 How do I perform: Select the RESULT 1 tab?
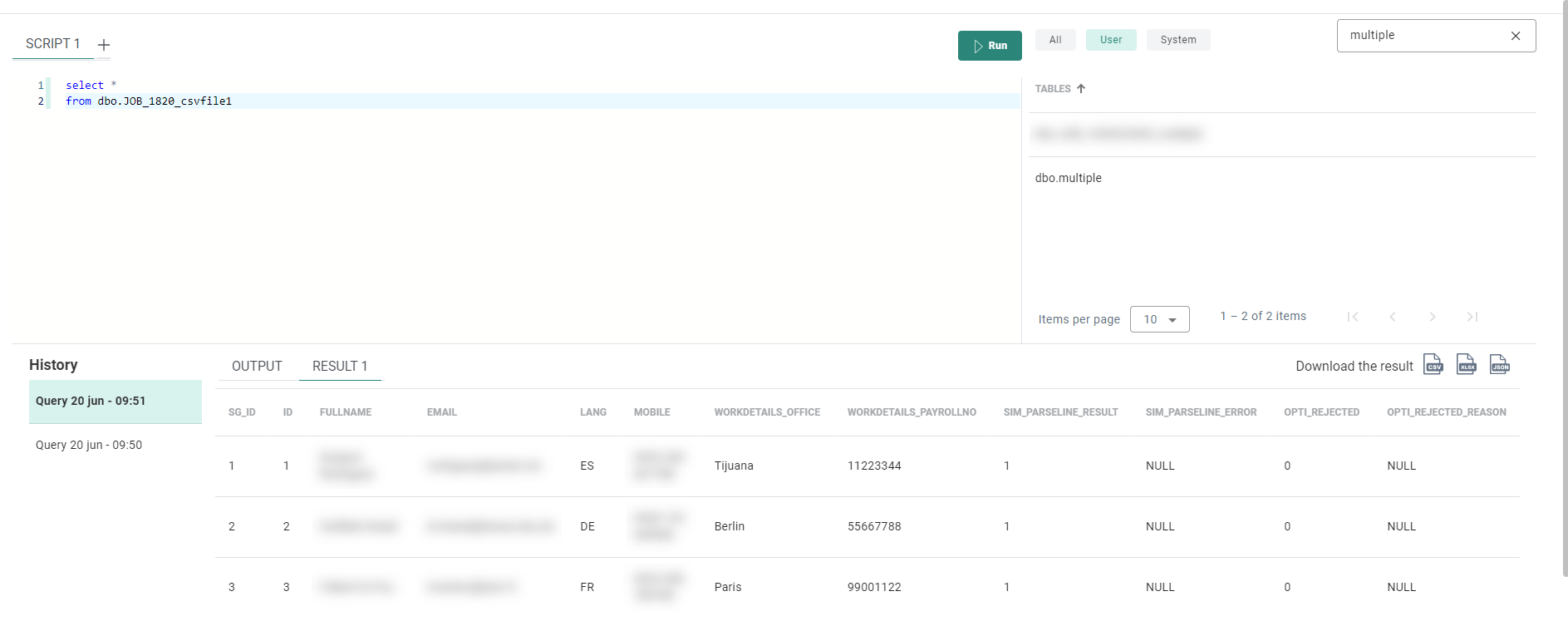coord(340,367)
